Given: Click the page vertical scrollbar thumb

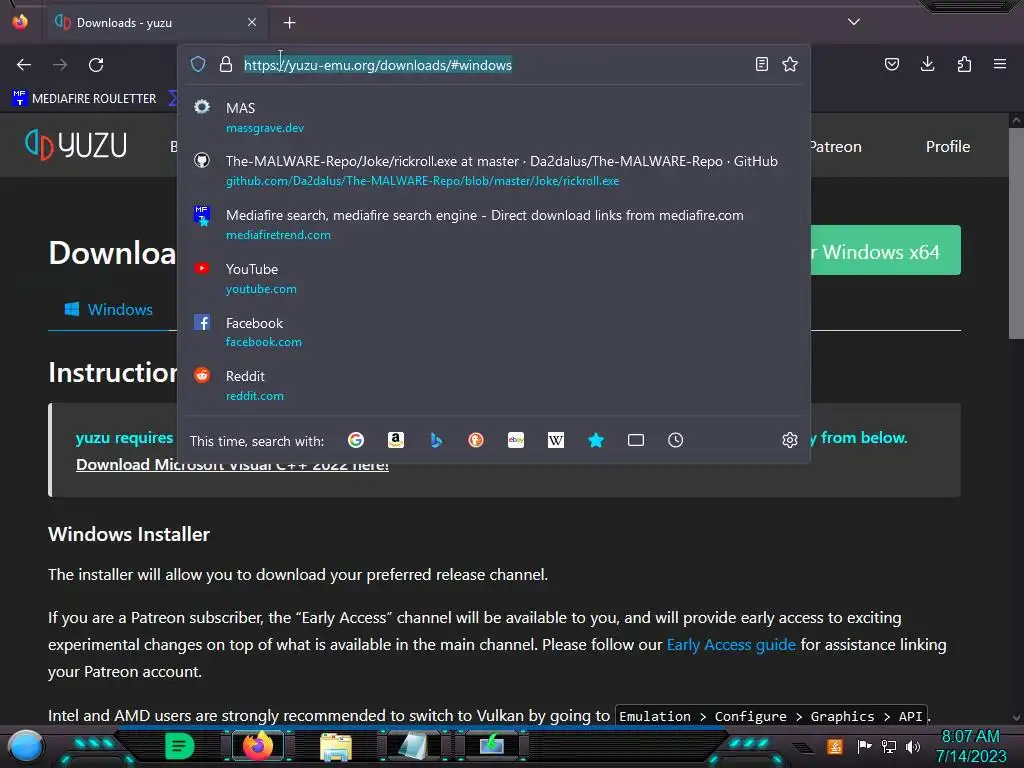Looking at the screenshot, I should point(1016,232).
